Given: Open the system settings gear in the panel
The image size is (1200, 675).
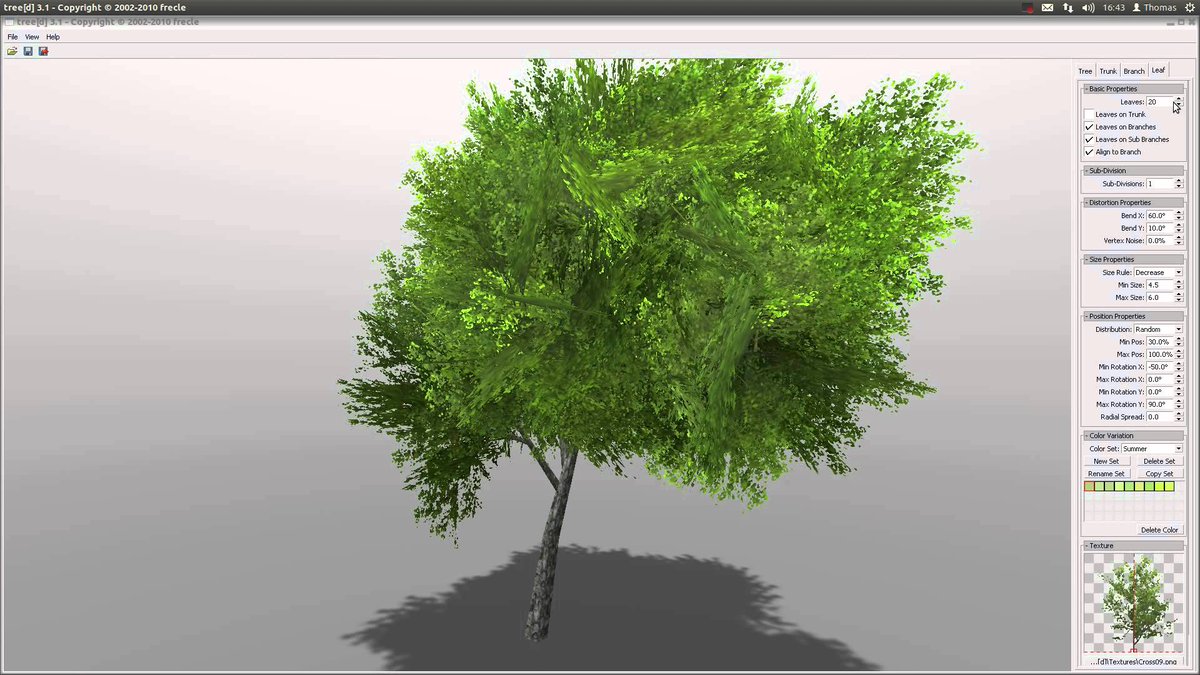Looking at the screenshot, I should (x=1189, y=7).
